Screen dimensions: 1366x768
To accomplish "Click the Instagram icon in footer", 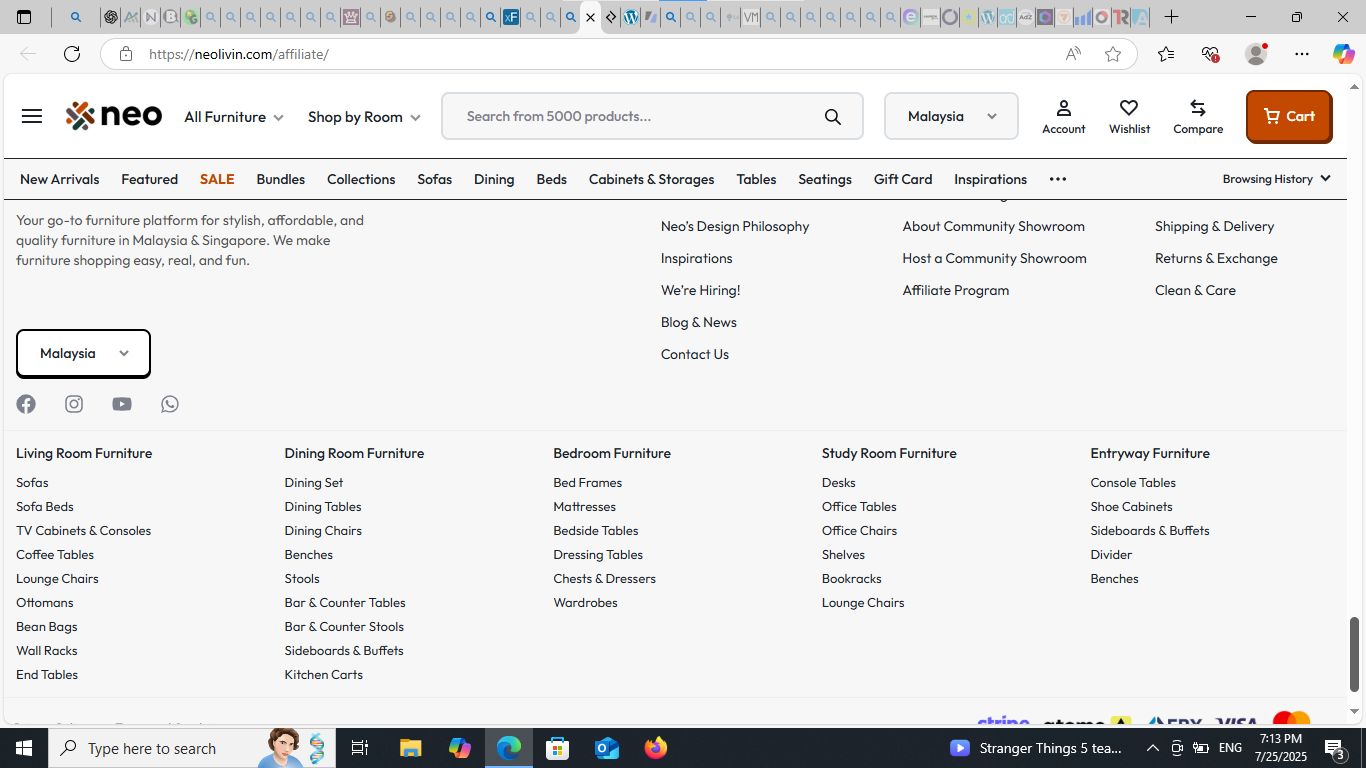I will click(x=74, y=404).
